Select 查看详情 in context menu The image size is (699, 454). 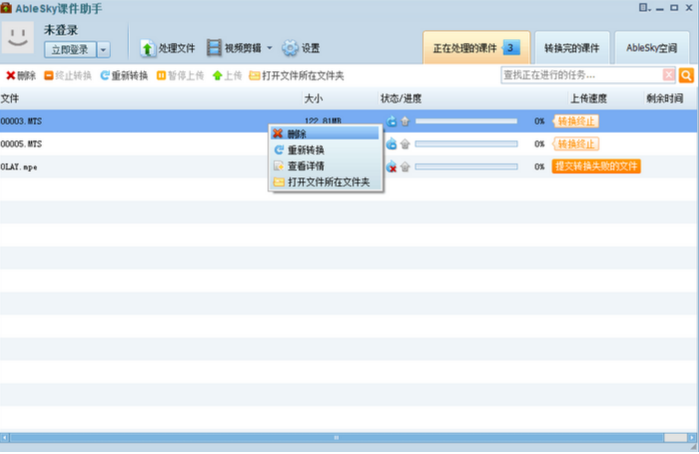click(305, 166)
